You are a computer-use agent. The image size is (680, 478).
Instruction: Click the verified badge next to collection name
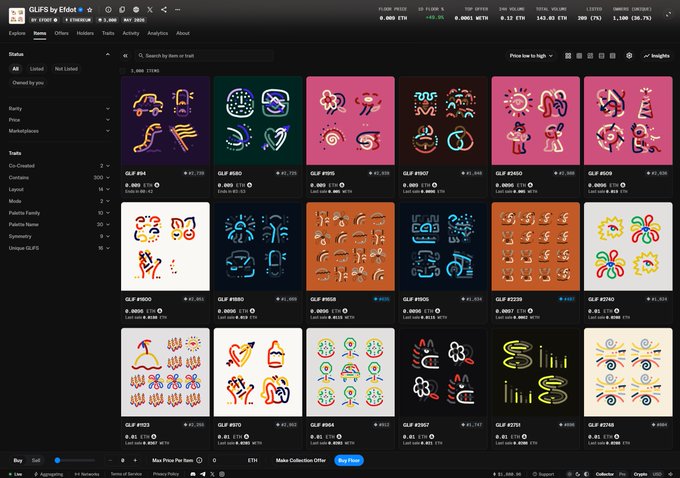[x=81, y=10]
